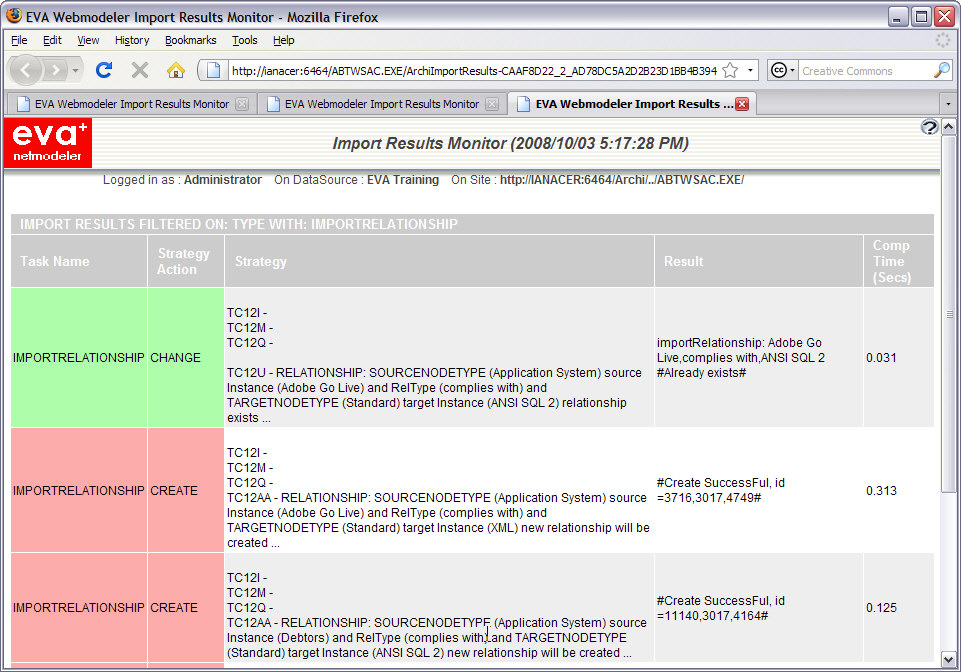Screen dimensions: 961x672
Task: Open the Tools menu
Action: [244, 40]
